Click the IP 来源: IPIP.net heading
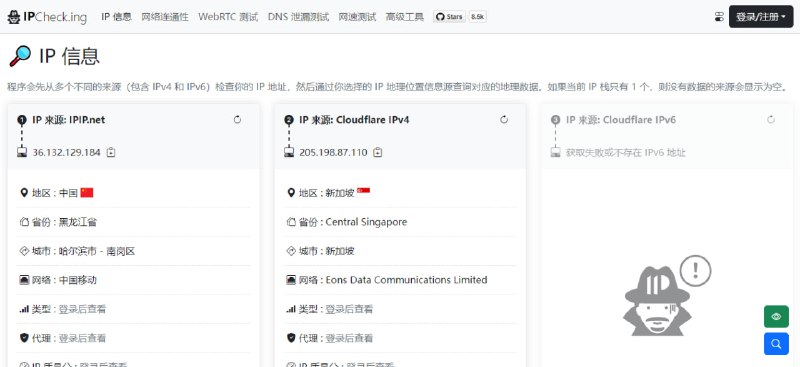Screen dimensions: 800x367 click(68, 119)
